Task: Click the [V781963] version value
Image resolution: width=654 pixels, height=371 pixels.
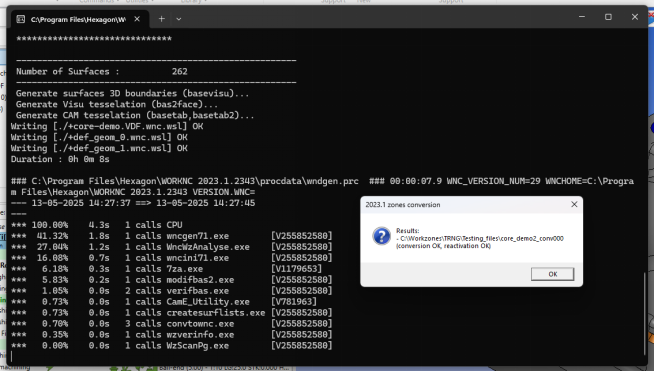Action: (x=294, y=302)
